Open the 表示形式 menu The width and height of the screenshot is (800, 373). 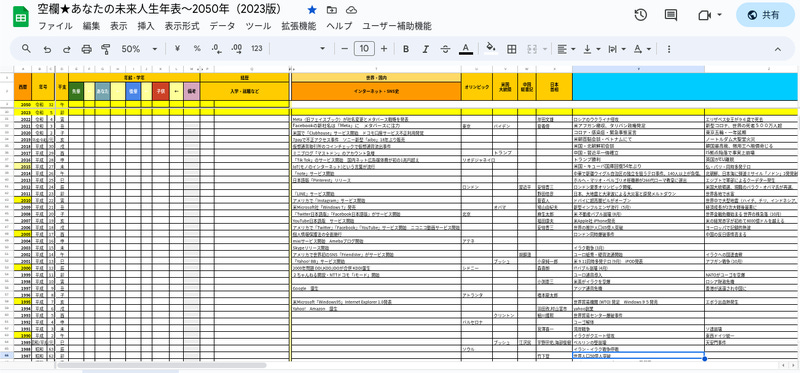(182, 26)
